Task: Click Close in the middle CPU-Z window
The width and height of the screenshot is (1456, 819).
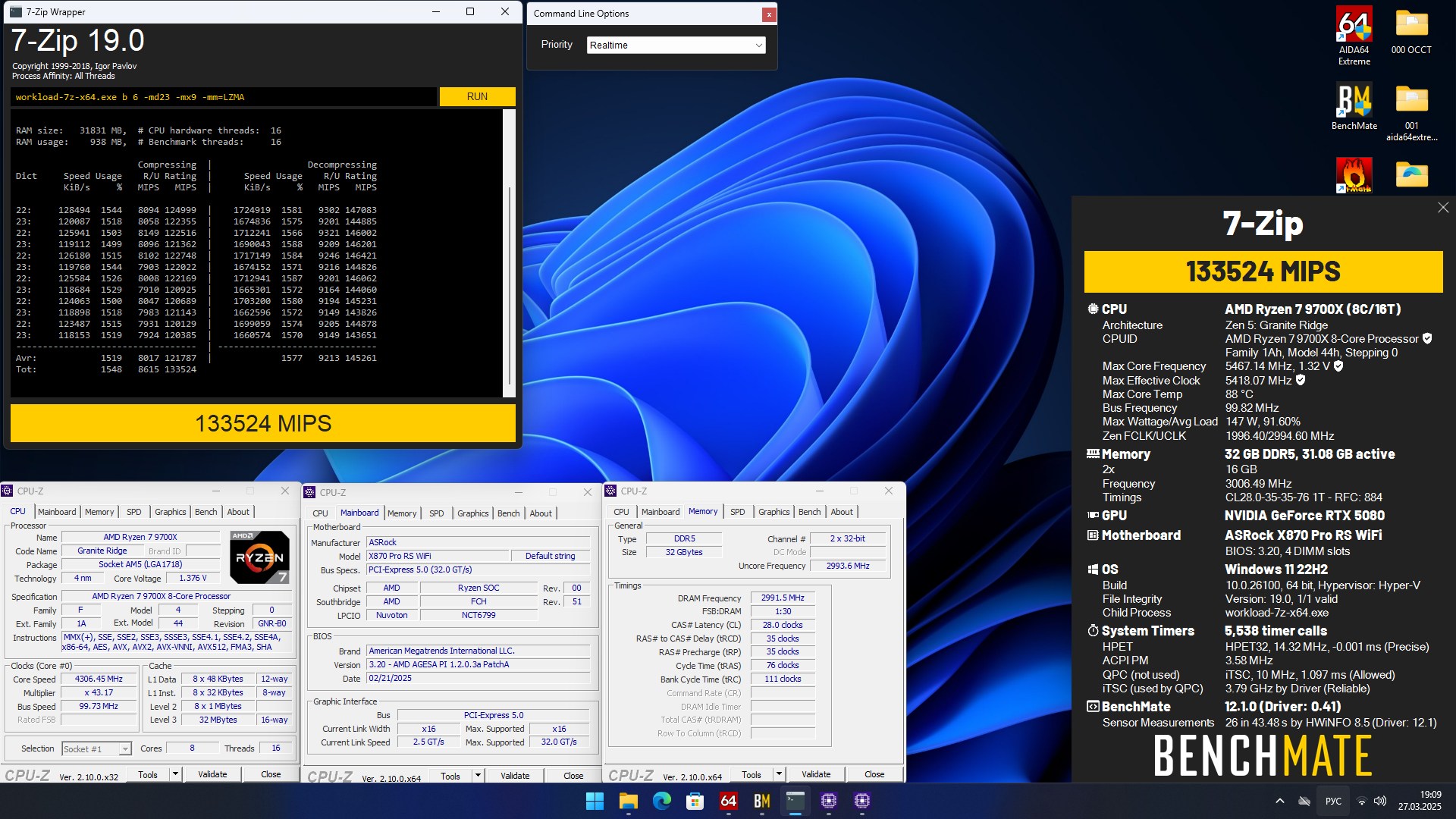Action: tap(573, 776)
